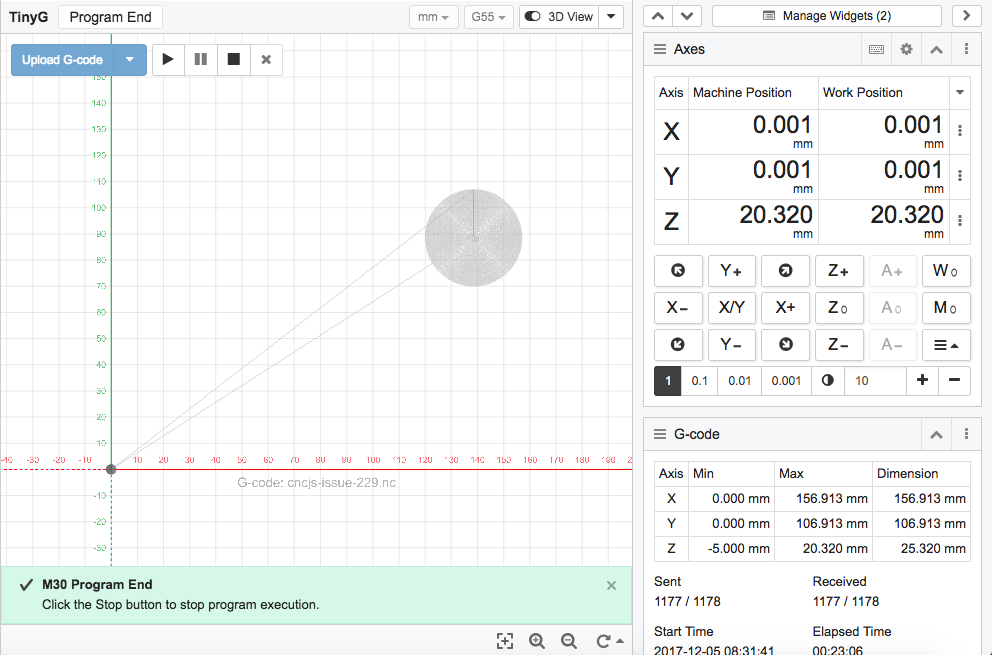The image size is (992, 655).
Task: Zero the Z axis using Z0
Action: (839, 308)
